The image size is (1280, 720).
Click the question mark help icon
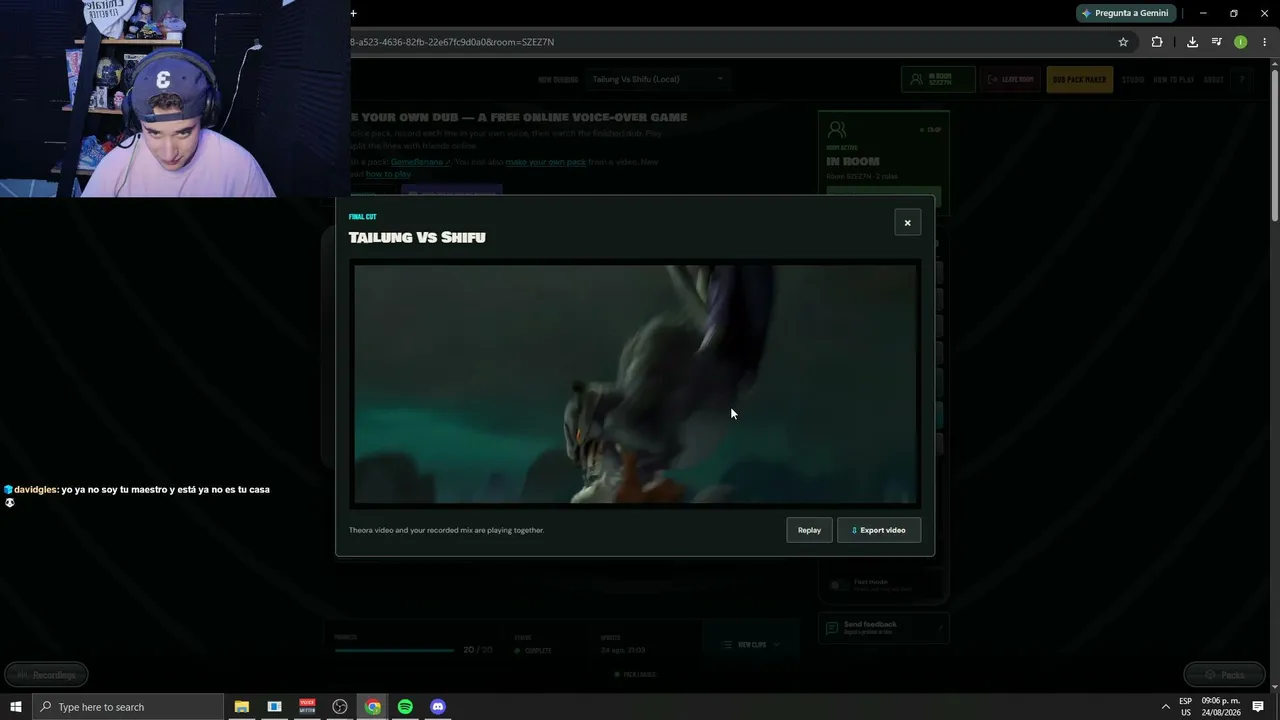tap(1242, 80)
